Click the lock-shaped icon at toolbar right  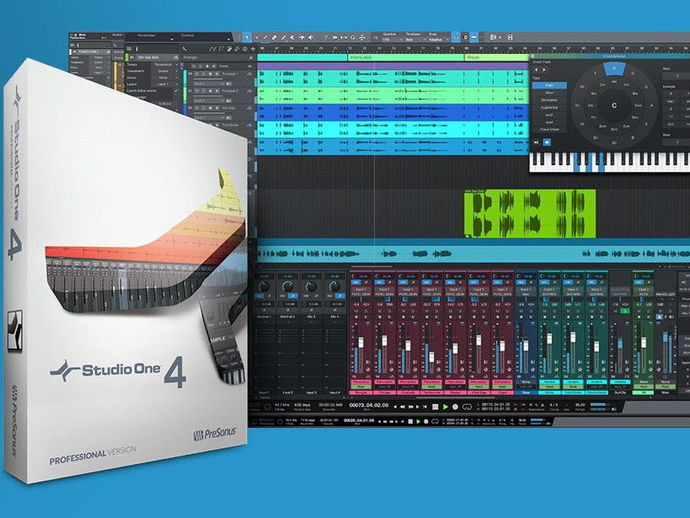[510, 37]
